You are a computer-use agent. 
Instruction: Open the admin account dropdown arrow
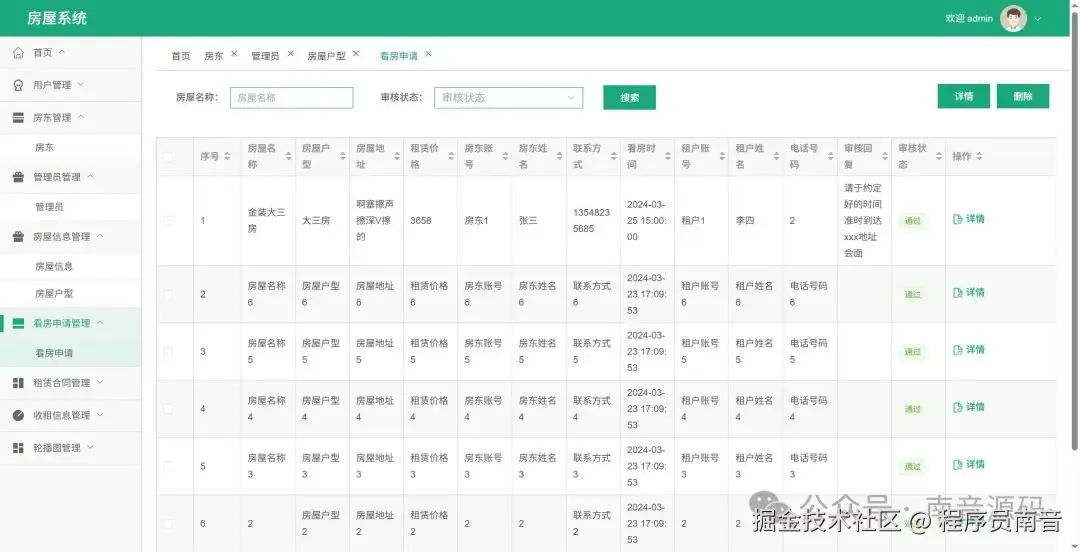pos(1037,19)
